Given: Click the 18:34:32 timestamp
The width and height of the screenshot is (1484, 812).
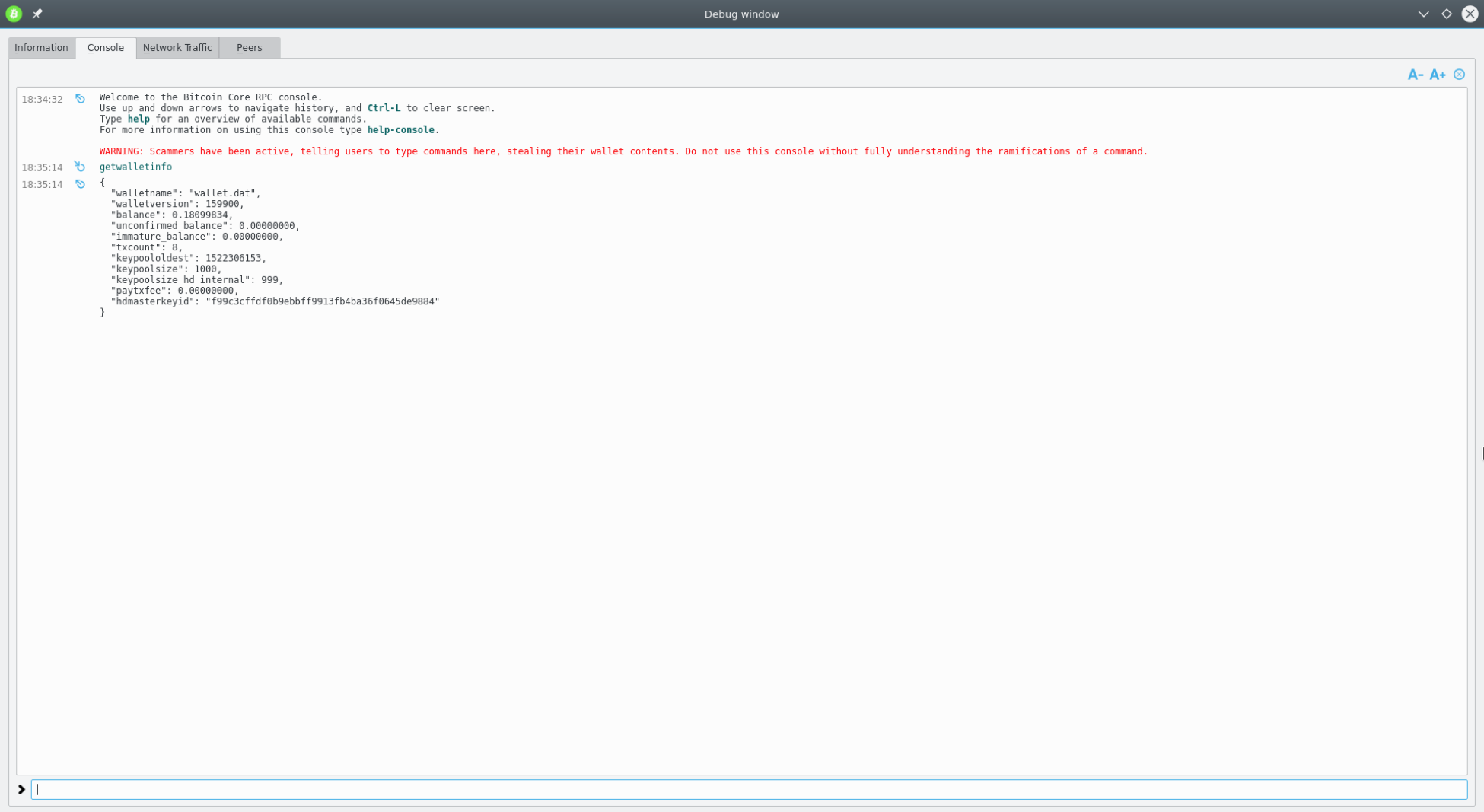Looking at the screenshot, I should [x=42, y=100].
